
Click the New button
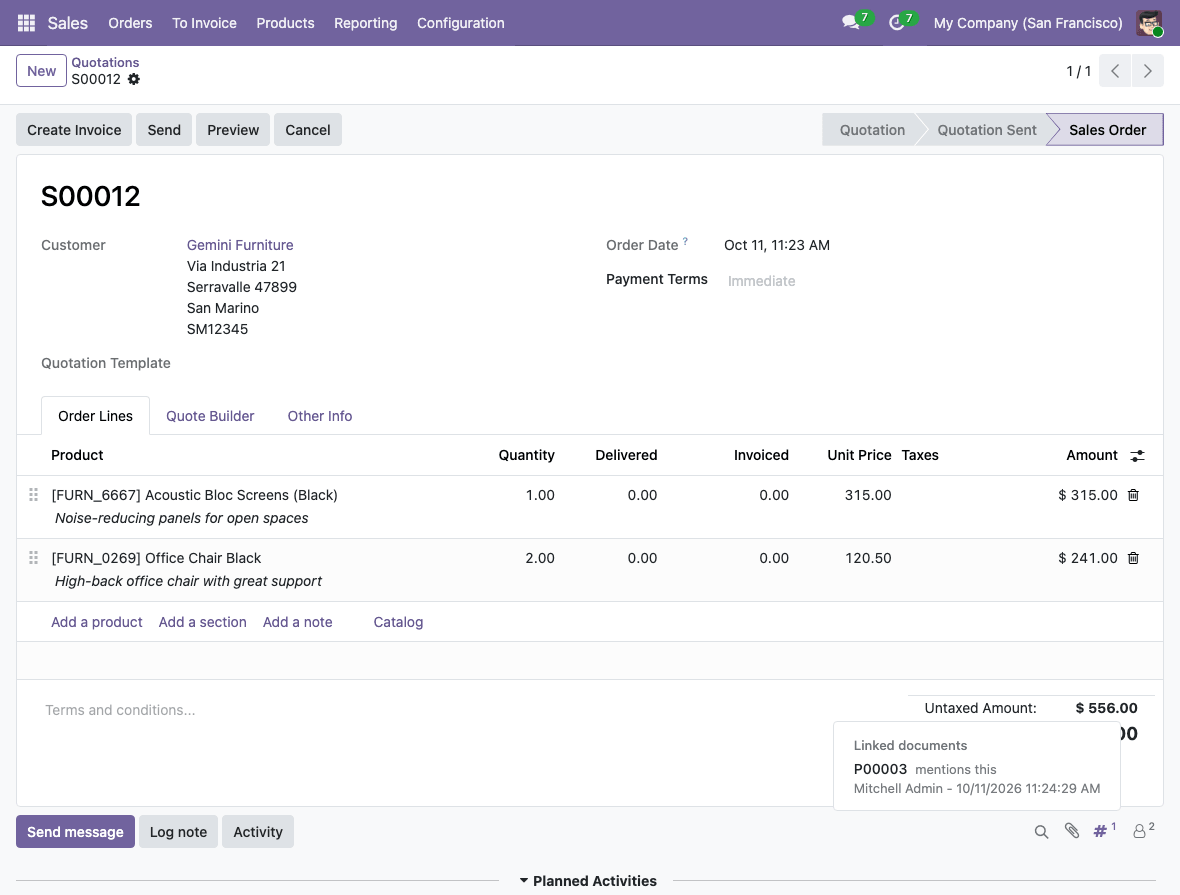pyautogui.click(x=41, y=71)
